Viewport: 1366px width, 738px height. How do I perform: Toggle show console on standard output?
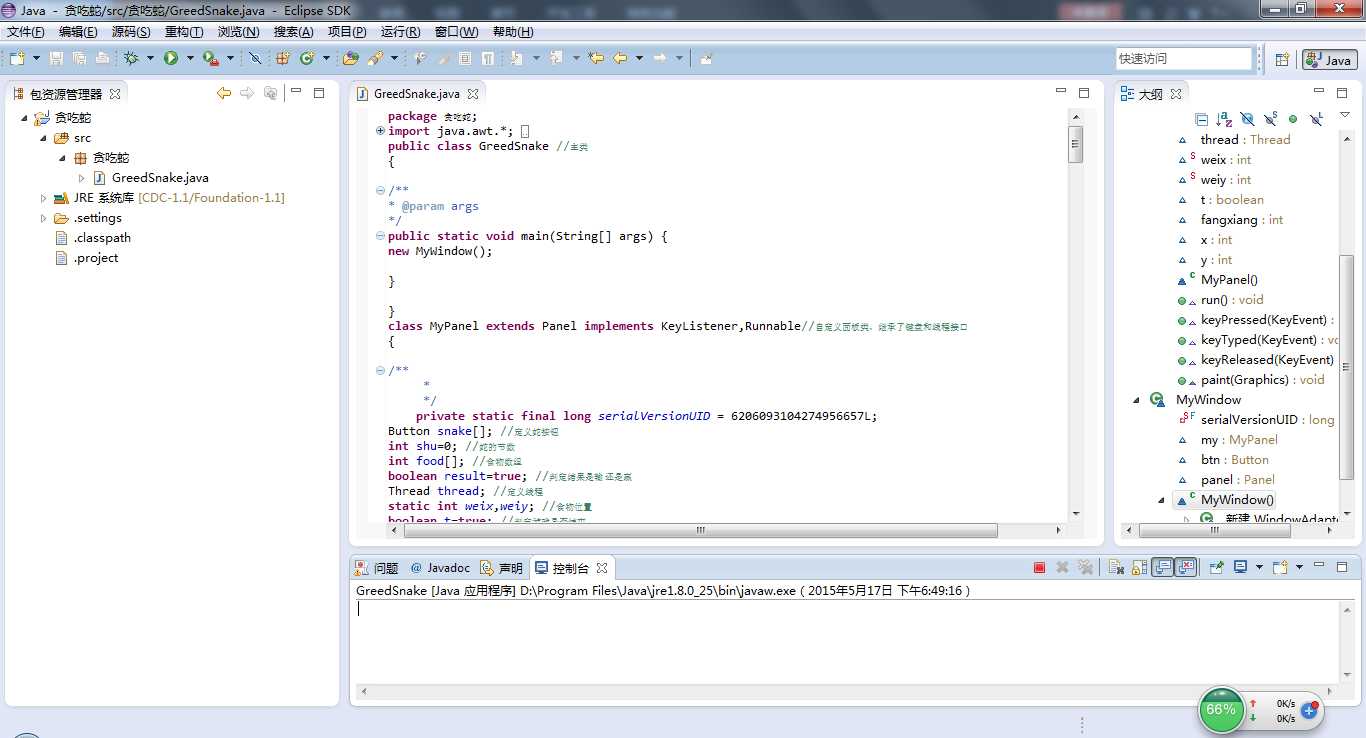[x=1162, y=567]
